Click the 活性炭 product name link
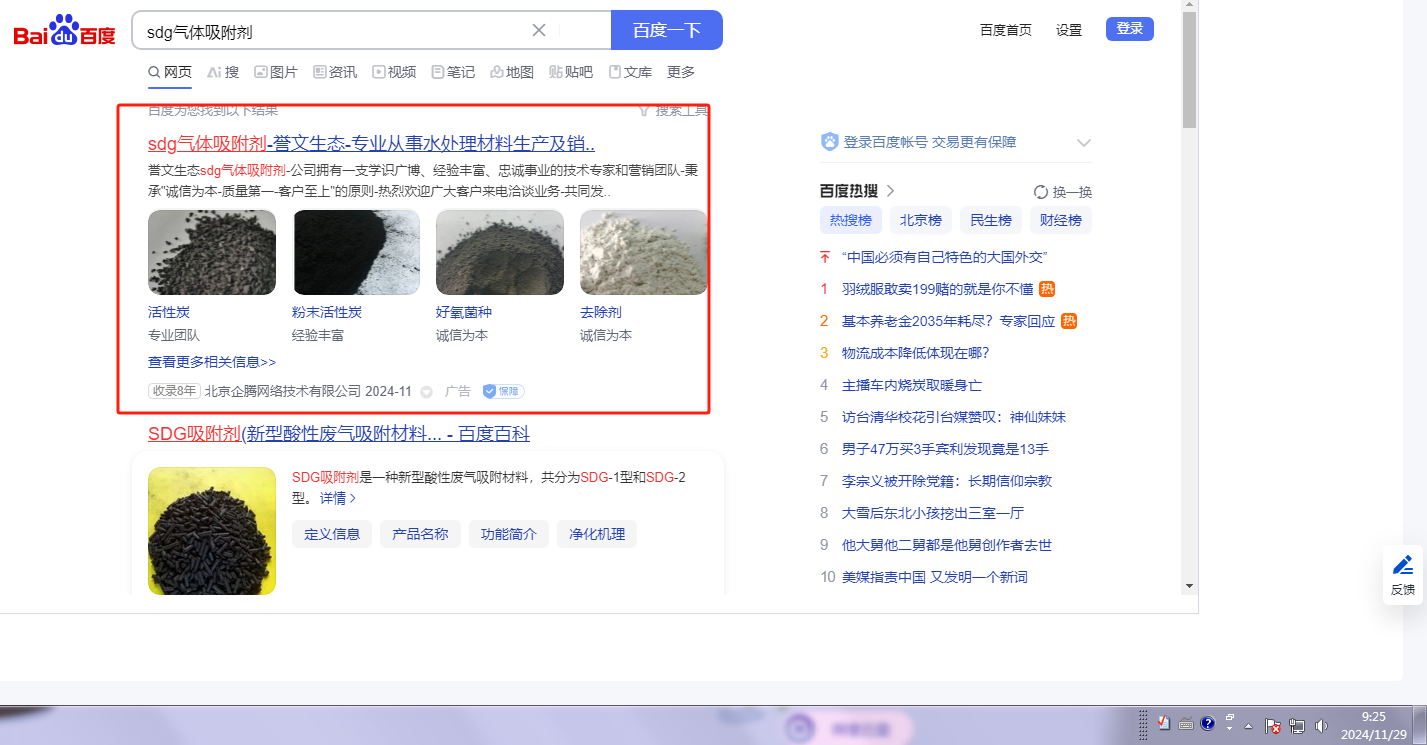1427x745 pixels. [x=169, y=312]
